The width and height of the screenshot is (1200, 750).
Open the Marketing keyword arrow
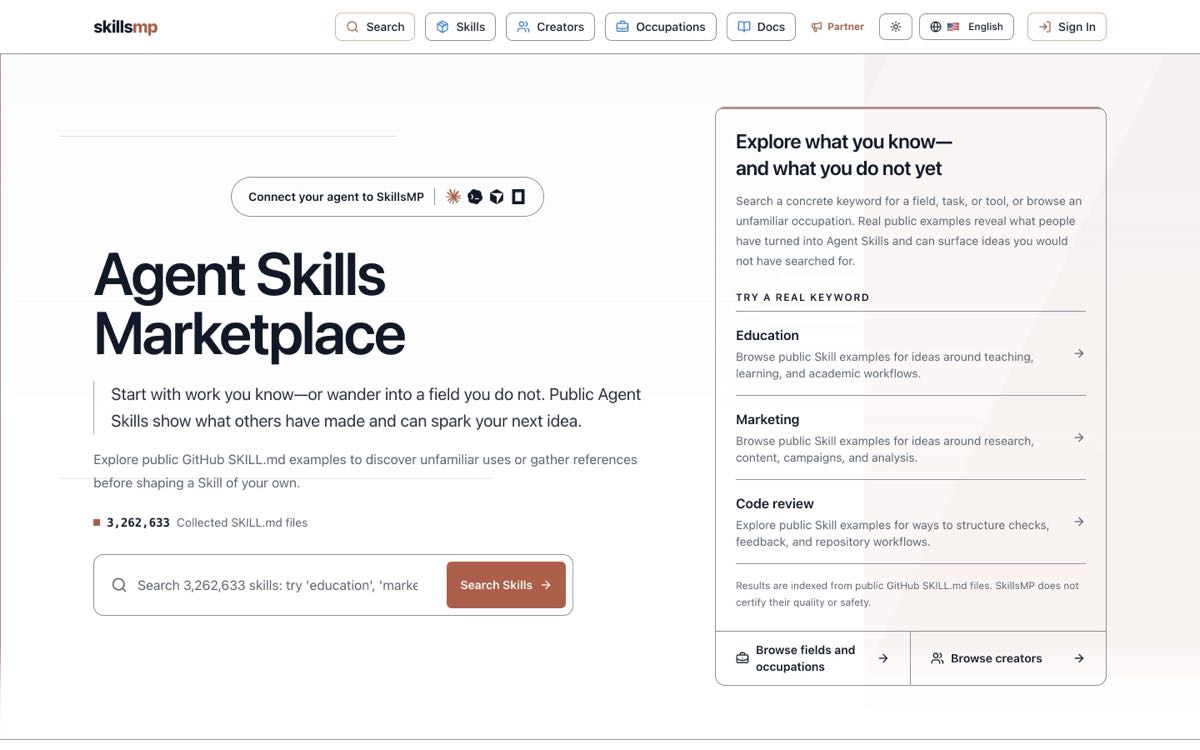coord(1079,437)
